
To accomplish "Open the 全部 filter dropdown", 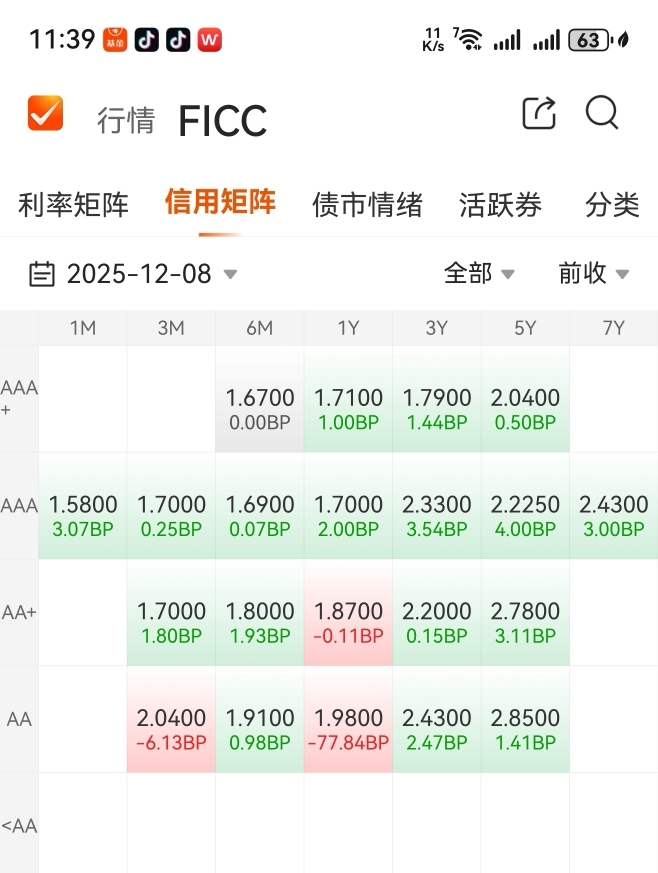I will click(479, 273).
